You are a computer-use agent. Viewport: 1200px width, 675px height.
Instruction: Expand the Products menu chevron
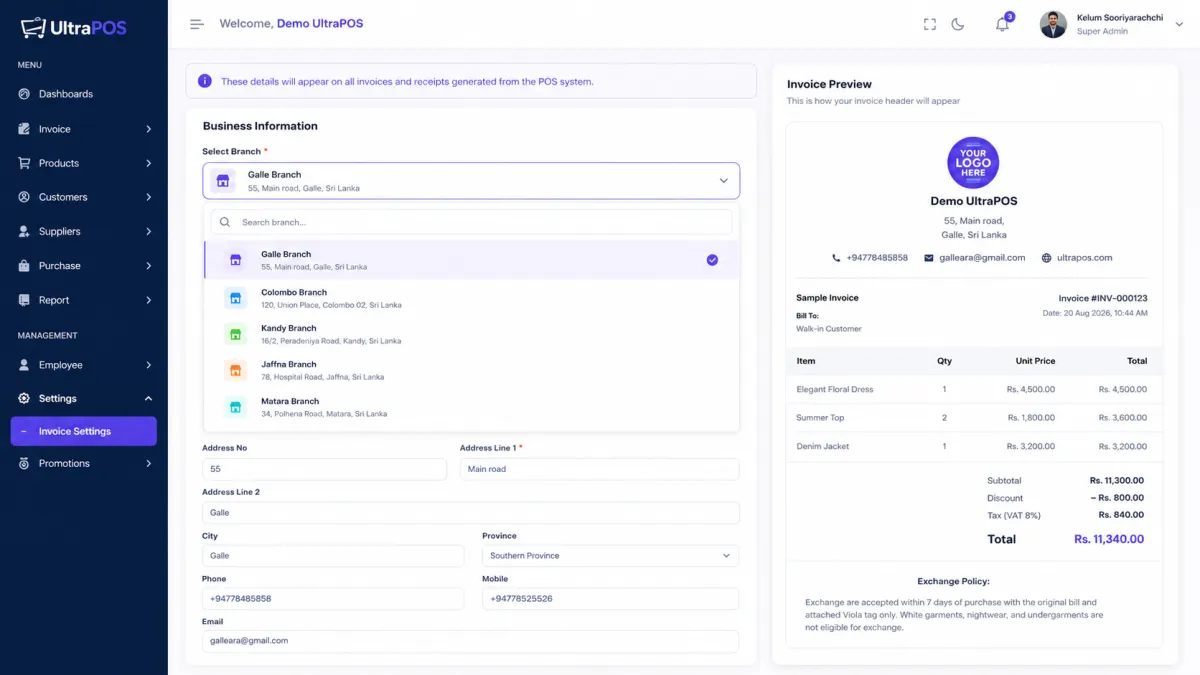pos(148,163)
